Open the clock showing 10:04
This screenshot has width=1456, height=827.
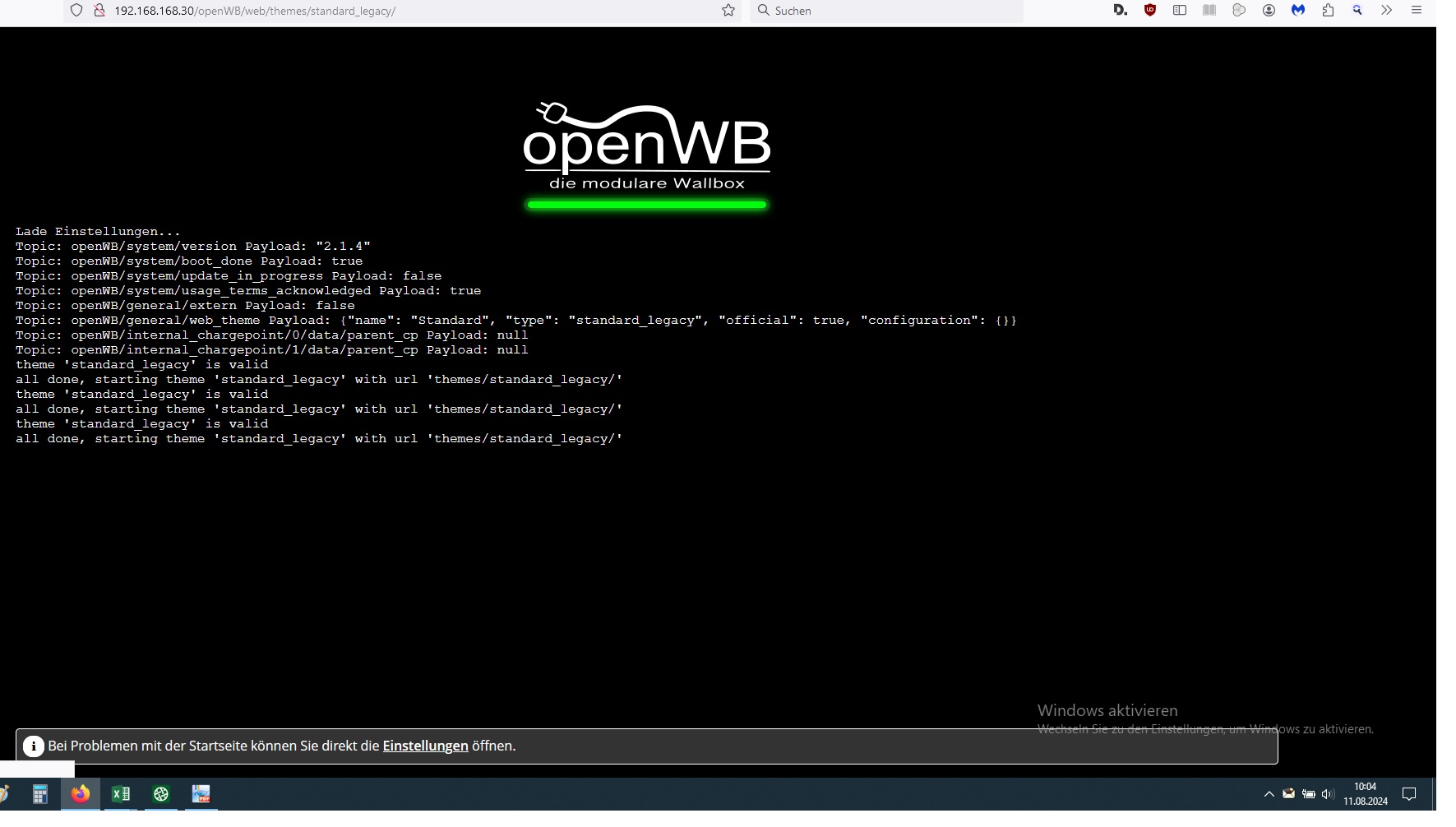(1366, 794)
